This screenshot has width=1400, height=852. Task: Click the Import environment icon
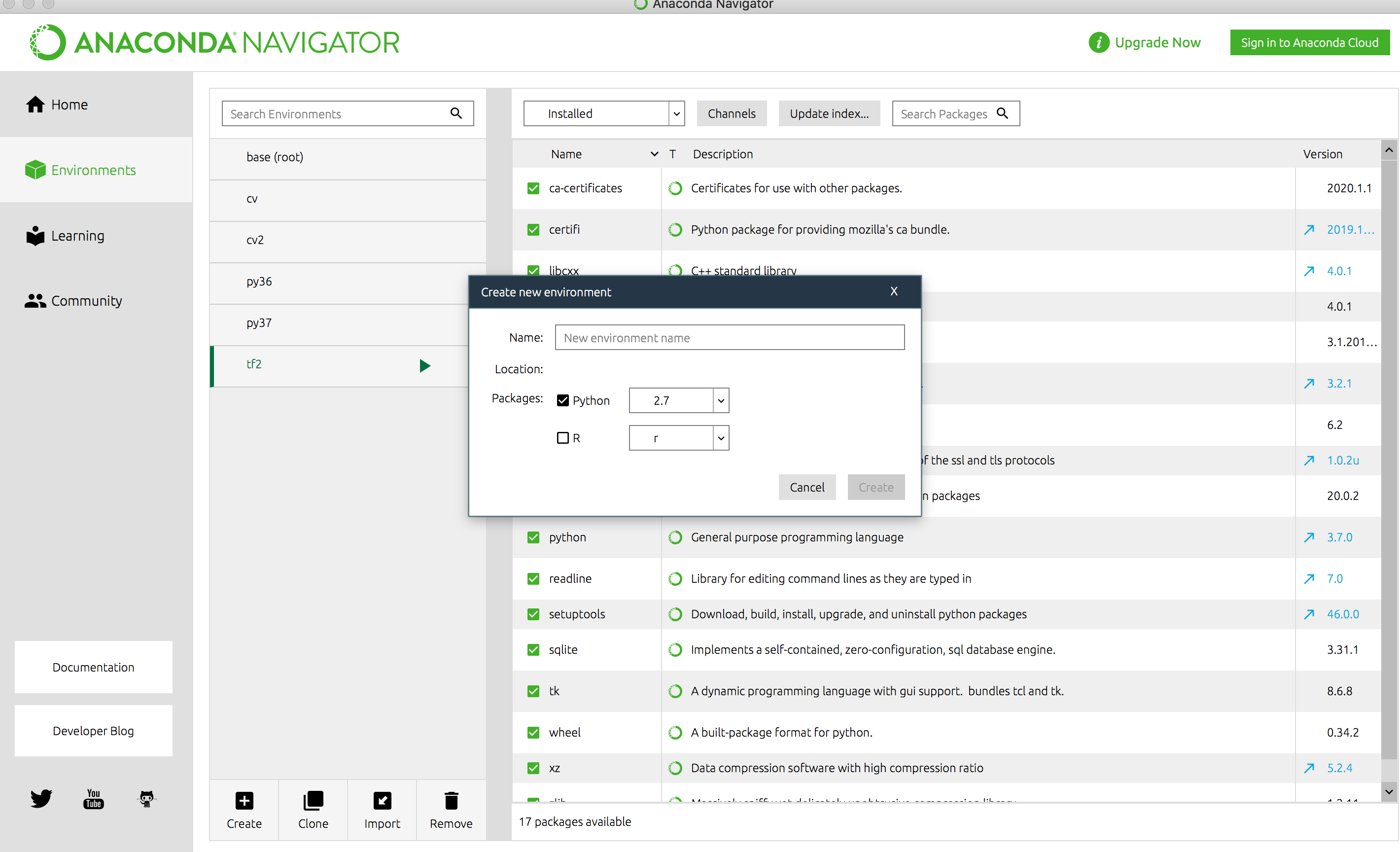point(382,800)
